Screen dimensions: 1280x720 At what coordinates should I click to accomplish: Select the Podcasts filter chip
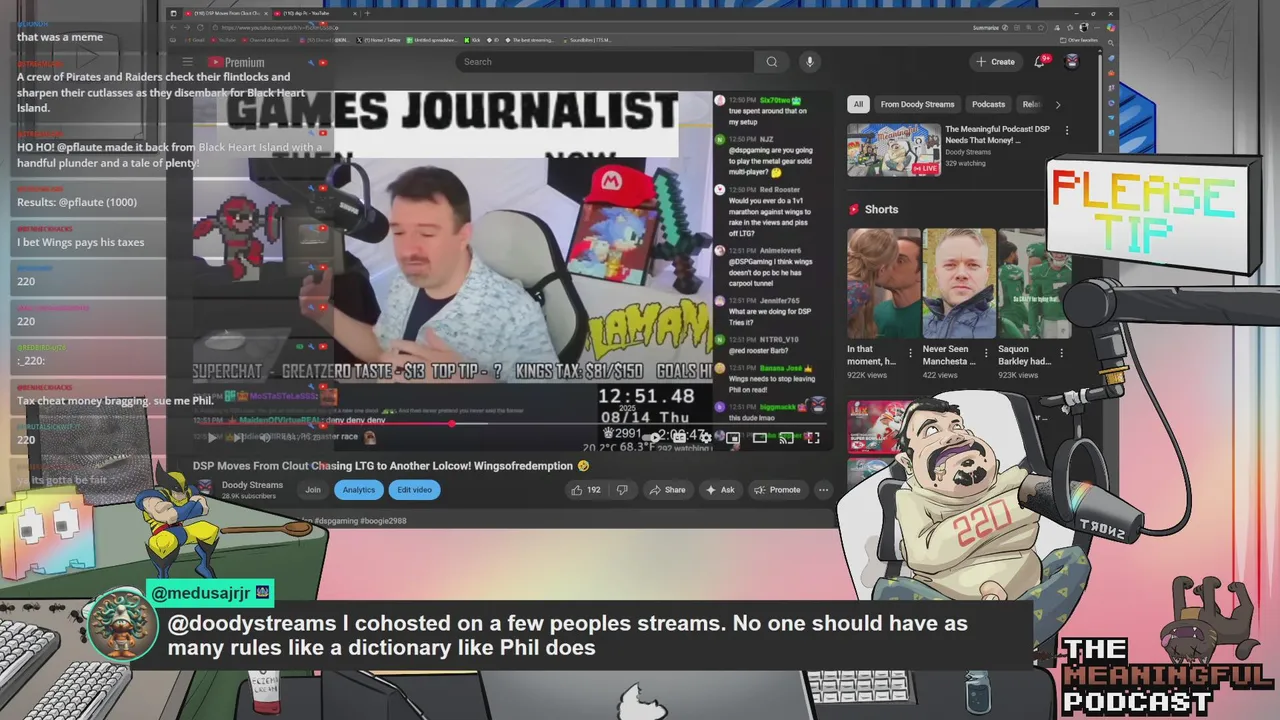988,104
